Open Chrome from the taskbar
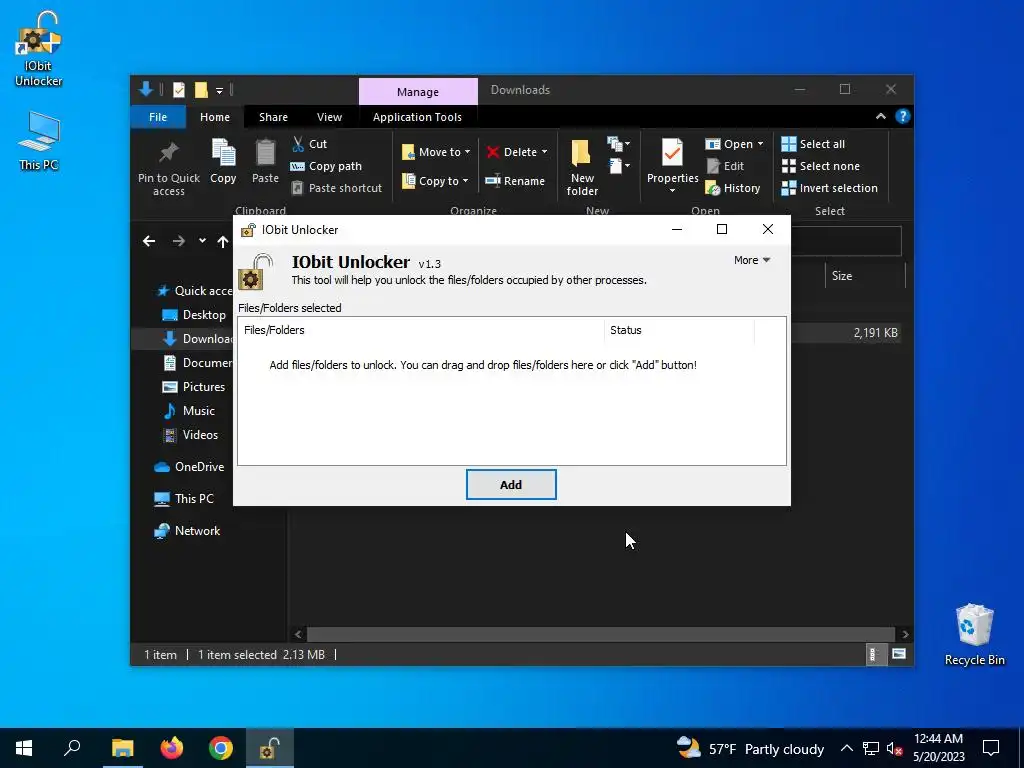 221,748
